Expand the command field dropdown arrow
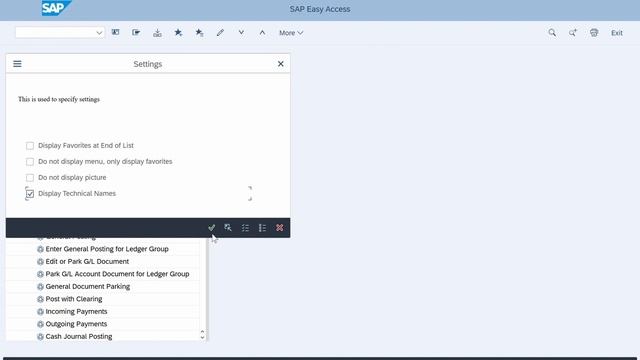 tap(99, 33)
